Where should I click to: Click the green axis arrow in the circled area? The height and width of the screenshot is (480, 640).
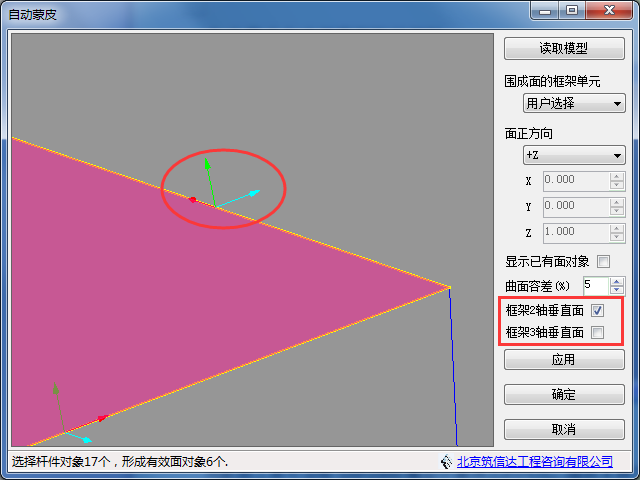207,167
